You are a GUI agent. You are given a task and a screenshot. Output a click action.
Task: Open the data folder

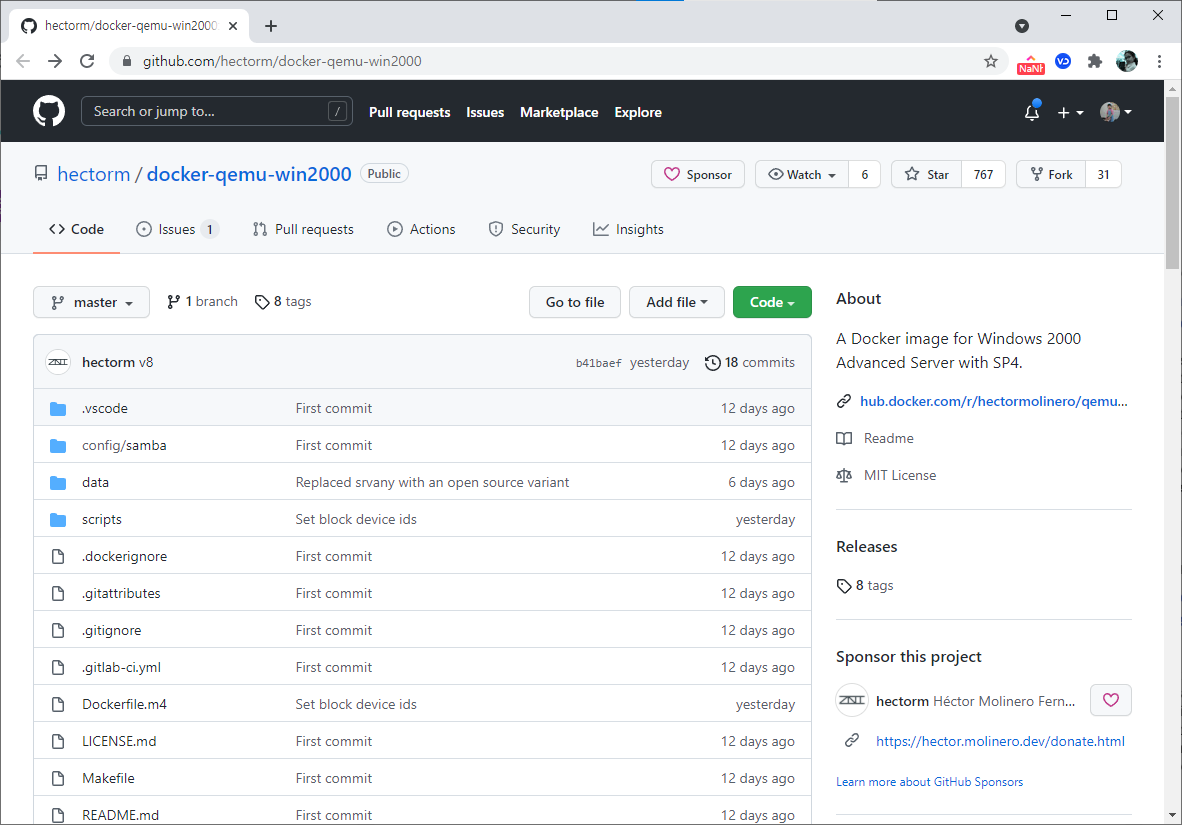[x=96, y=482]
